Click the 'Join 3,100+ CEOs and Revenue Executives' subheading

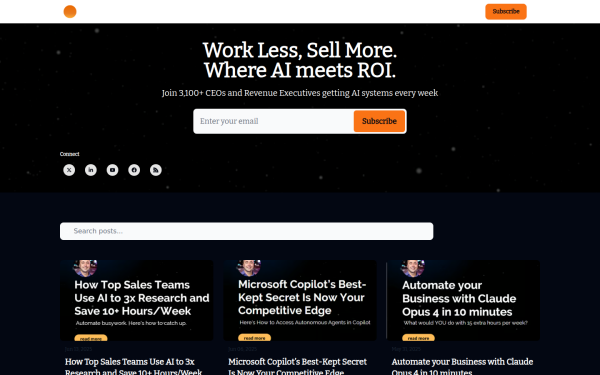300,93
